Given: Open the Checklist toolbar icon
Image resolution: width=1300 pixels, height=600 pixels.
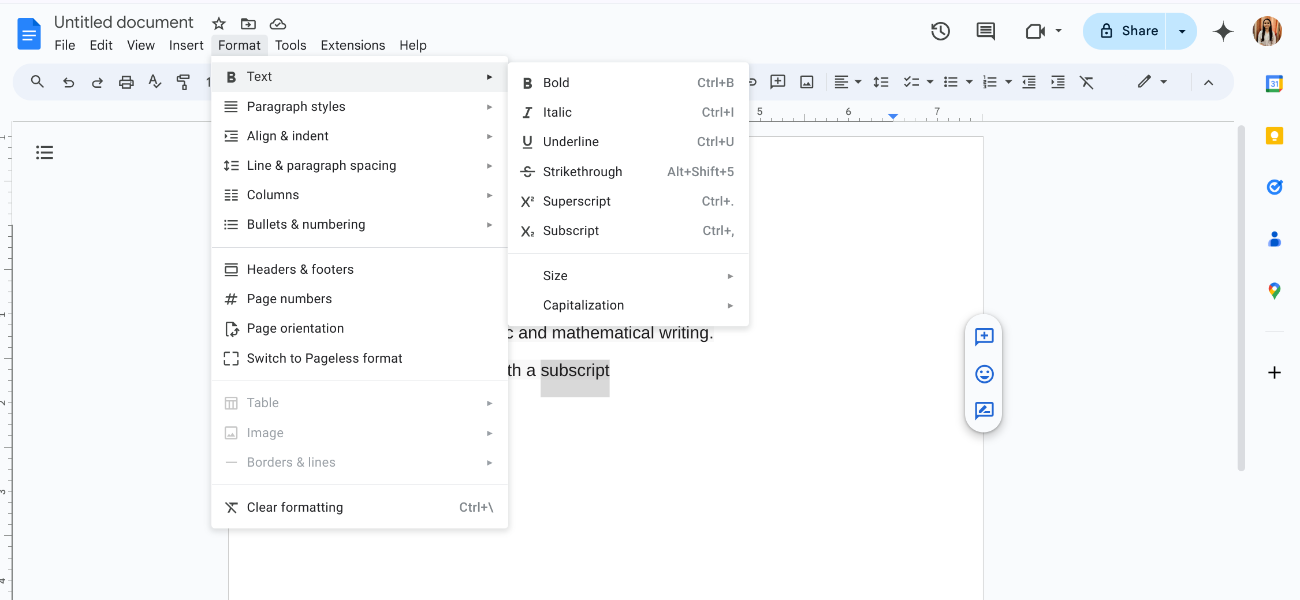Looking at the screenshot, I should pyautogui.click(x=911, y=82).
